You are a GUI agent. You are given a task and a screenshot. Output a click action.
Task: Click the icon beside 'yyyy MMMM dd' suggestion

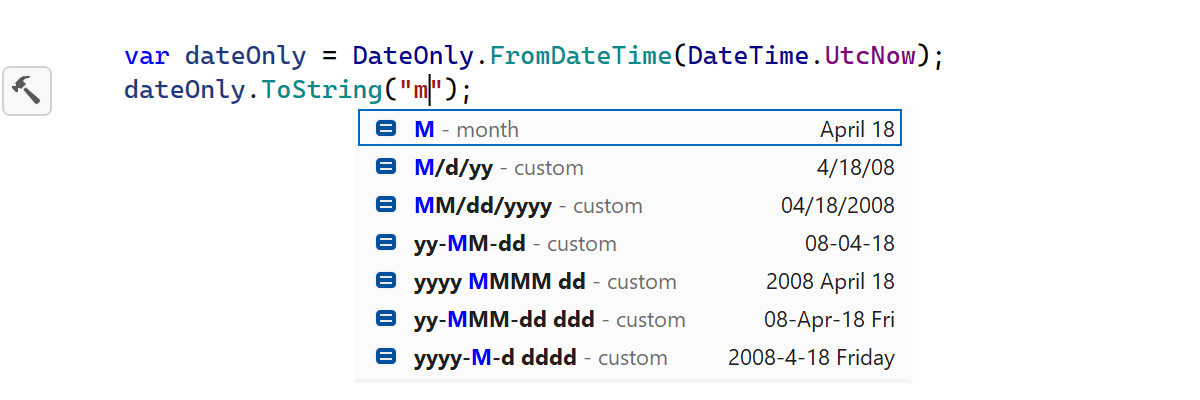(386, 281)
